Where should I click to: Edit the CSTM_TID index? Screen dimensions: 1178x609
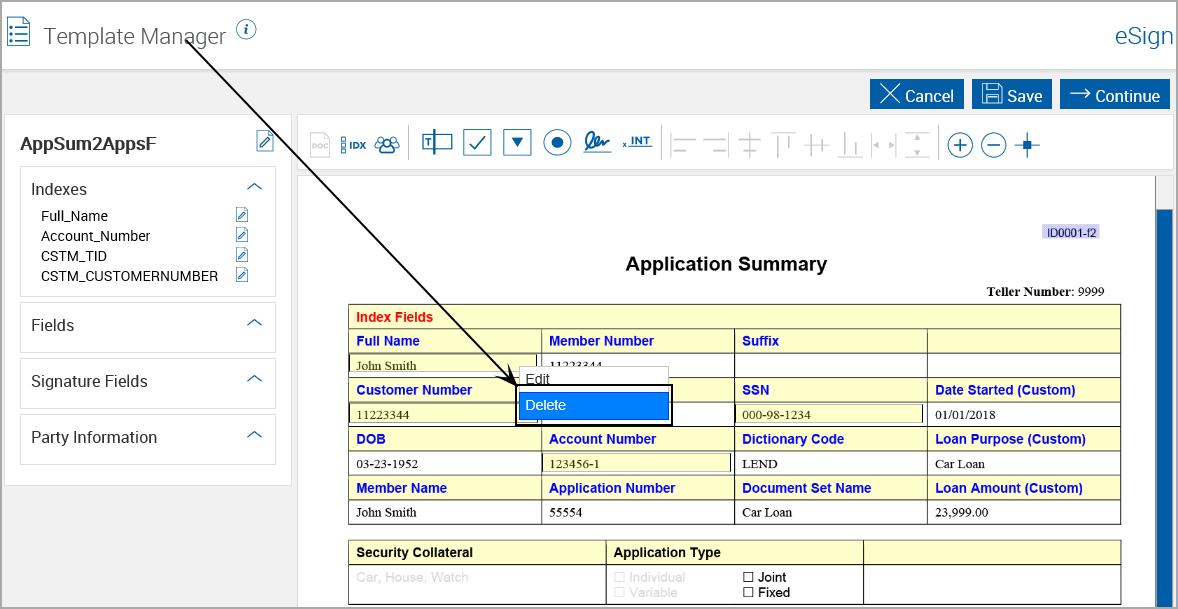[242, 255]
